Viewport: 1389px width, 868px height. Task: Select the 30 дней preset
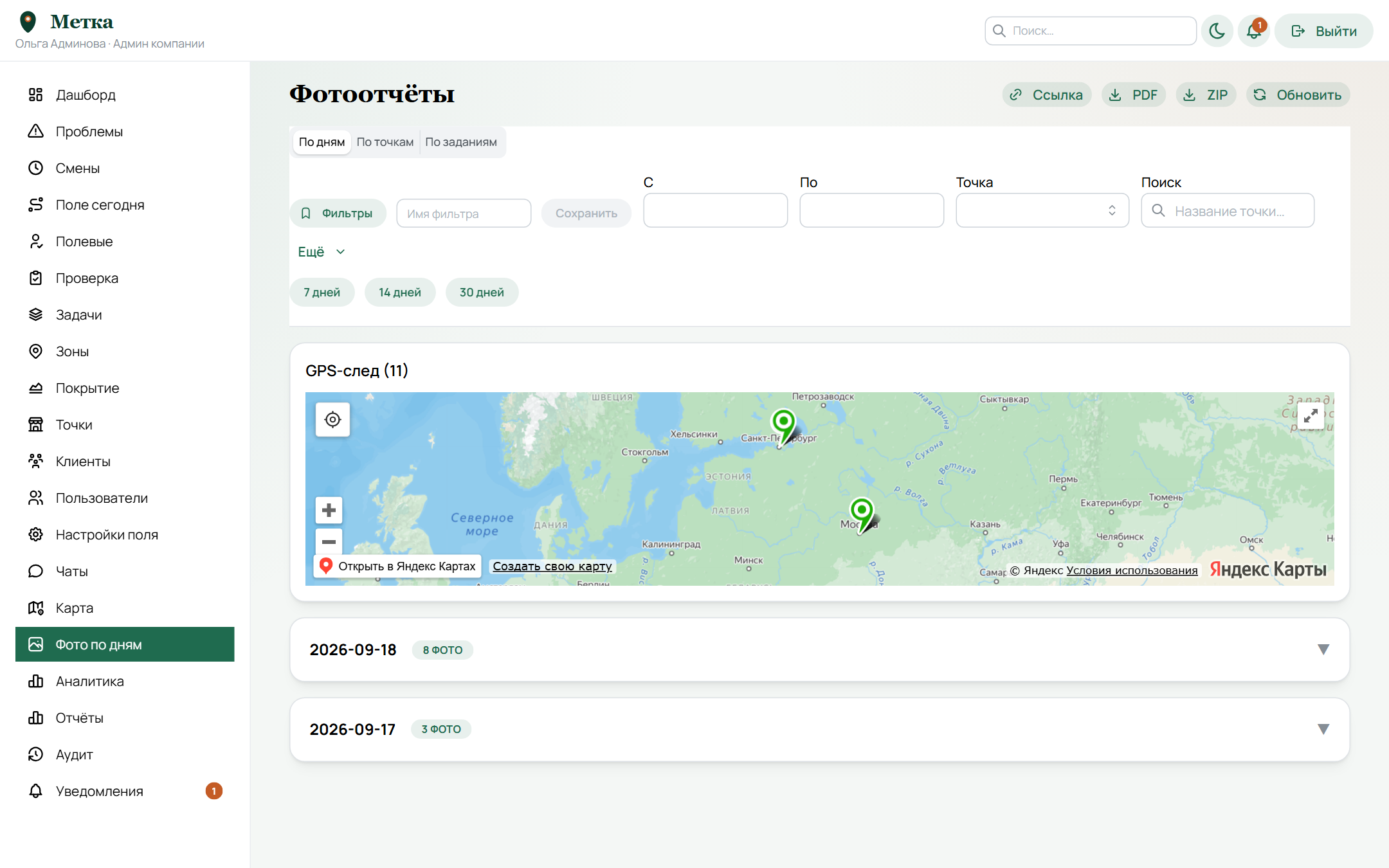(x=482, y=293)
